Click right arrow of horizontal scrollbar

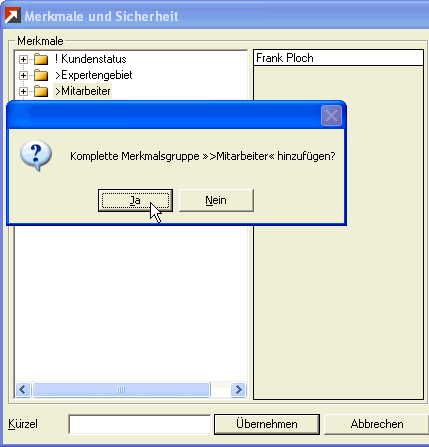(238, 389)
